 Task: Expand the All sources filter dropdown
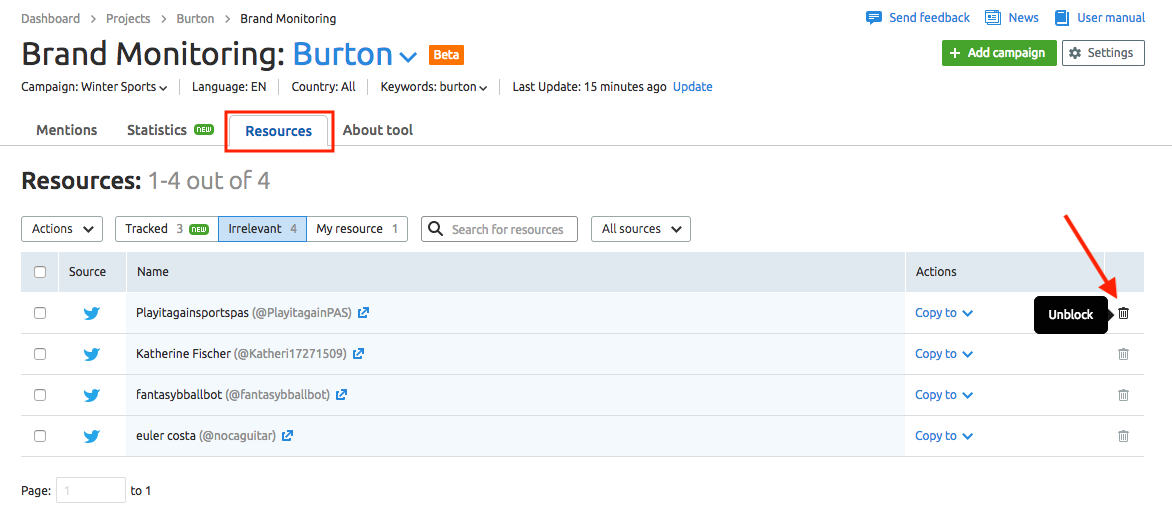pos(641,229)
